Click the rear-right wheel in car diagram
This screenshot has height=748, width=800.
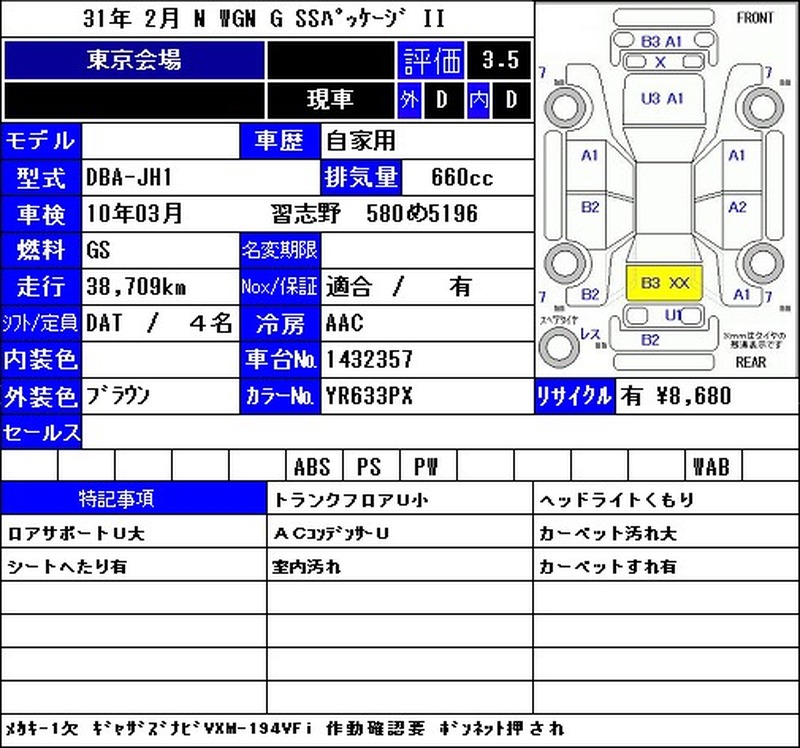[763, 264]
